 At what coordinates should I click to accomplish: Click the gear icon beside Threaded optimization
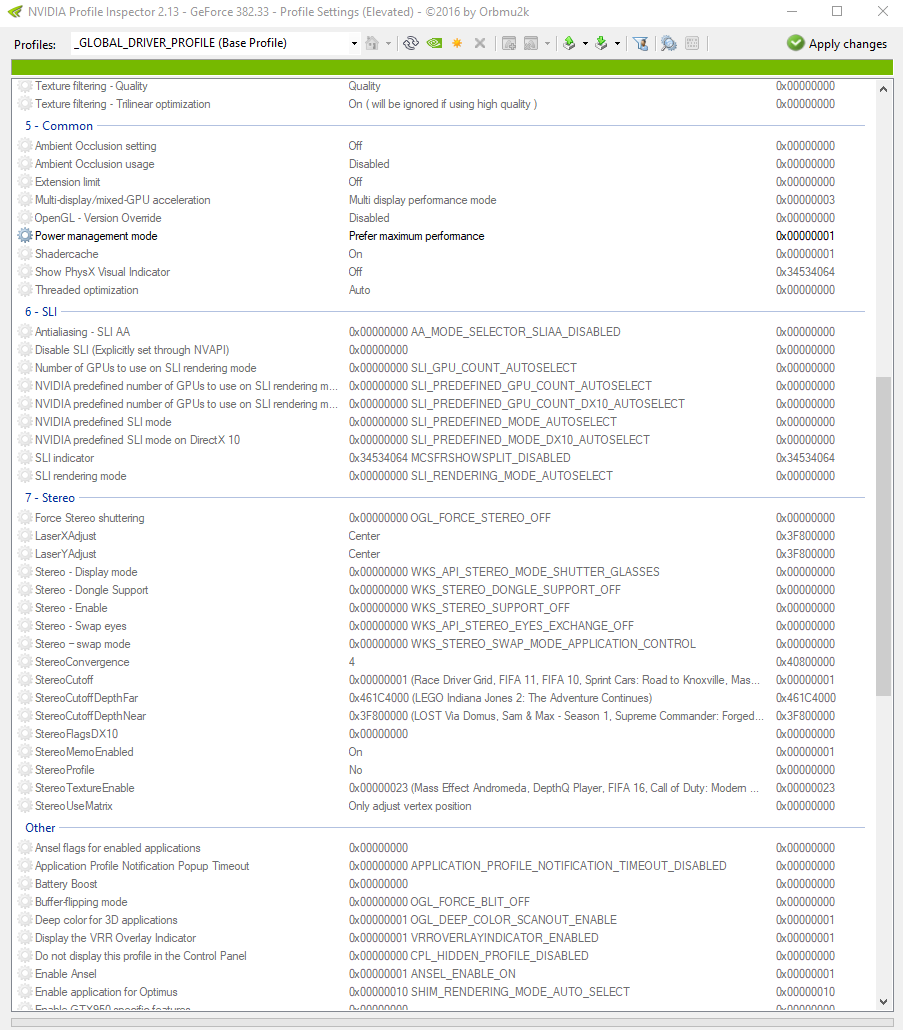(25, 290)
